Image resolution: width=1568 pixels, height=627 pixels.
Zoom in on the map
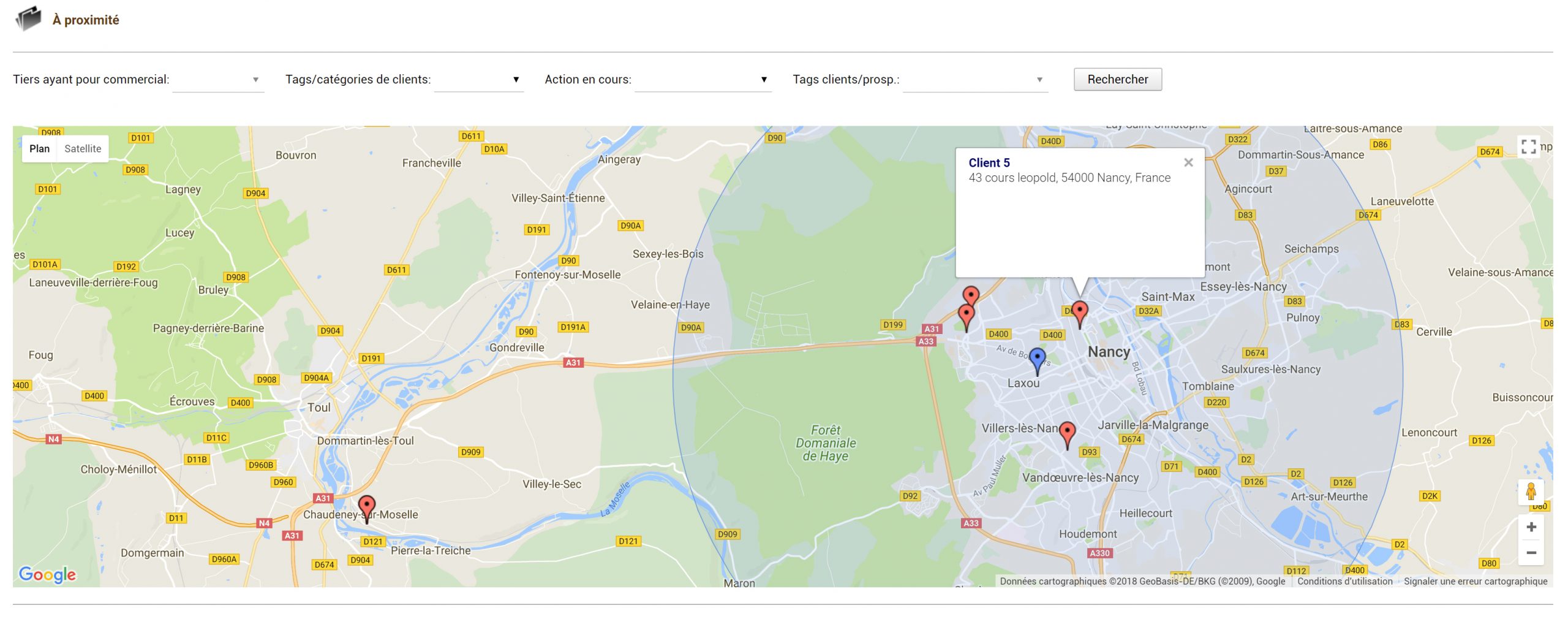click(x=1531, y=527)
